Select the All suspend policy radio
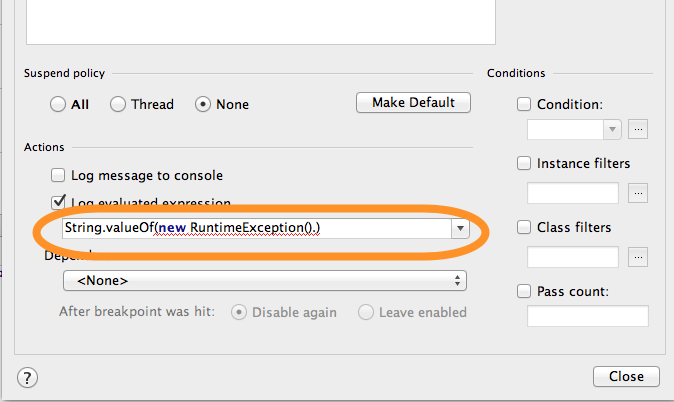Viewport: 674px width, 402px height. coord(58,104)
